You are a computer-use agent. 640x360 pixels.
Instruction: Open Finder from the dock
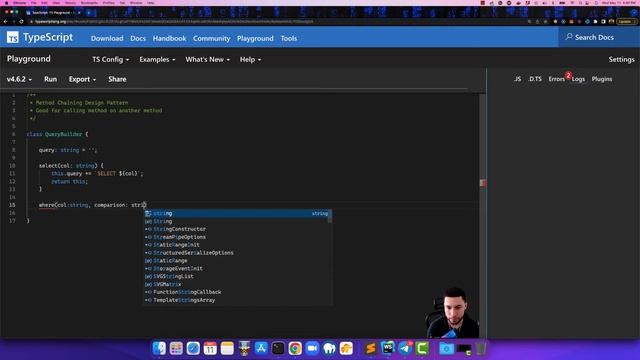pyautogui.click(x=159, y=348)
